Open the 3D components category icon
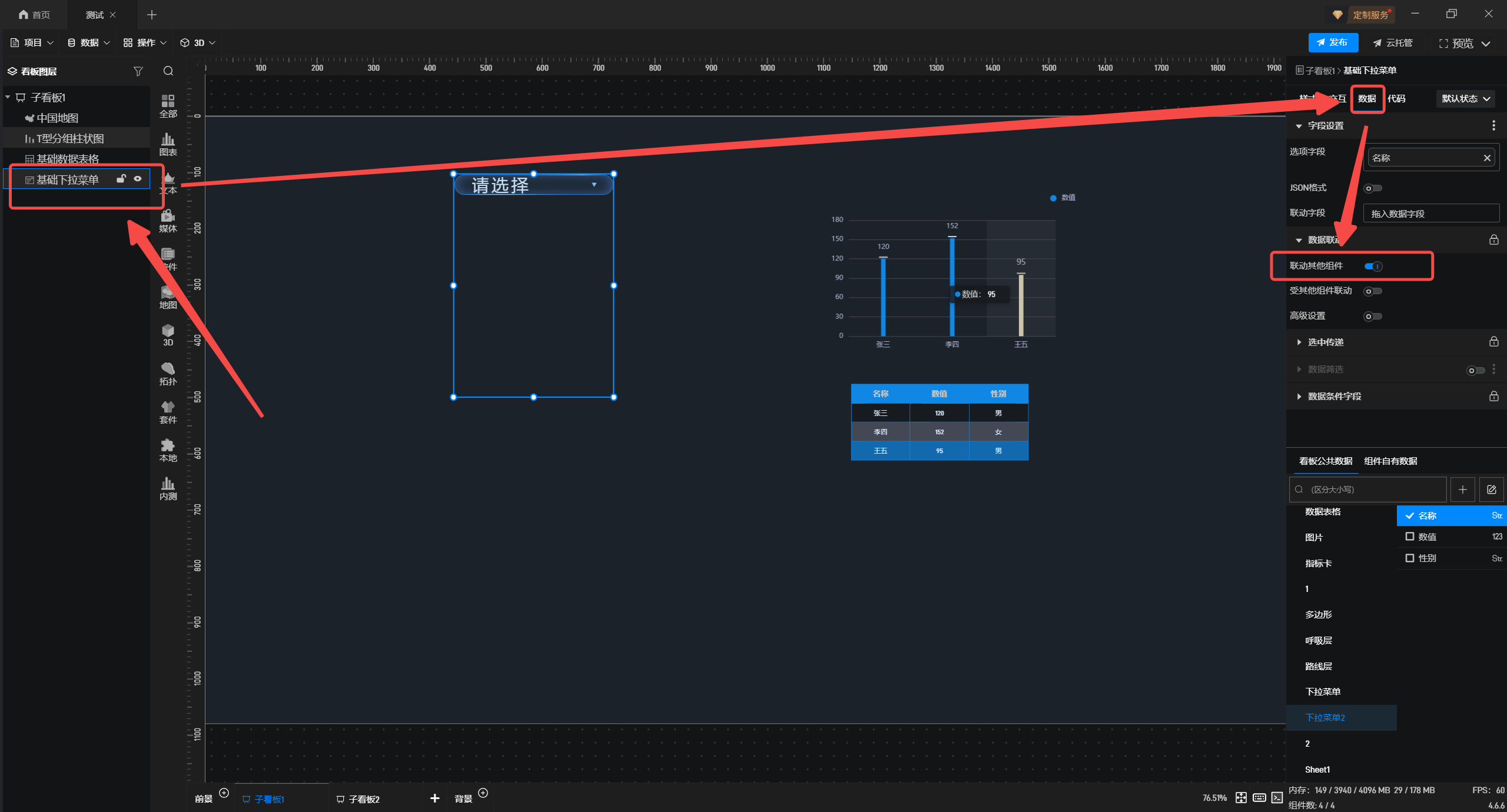Viewport: 1507px width, 812px height. pyautogui.click(x=168, y=334)
